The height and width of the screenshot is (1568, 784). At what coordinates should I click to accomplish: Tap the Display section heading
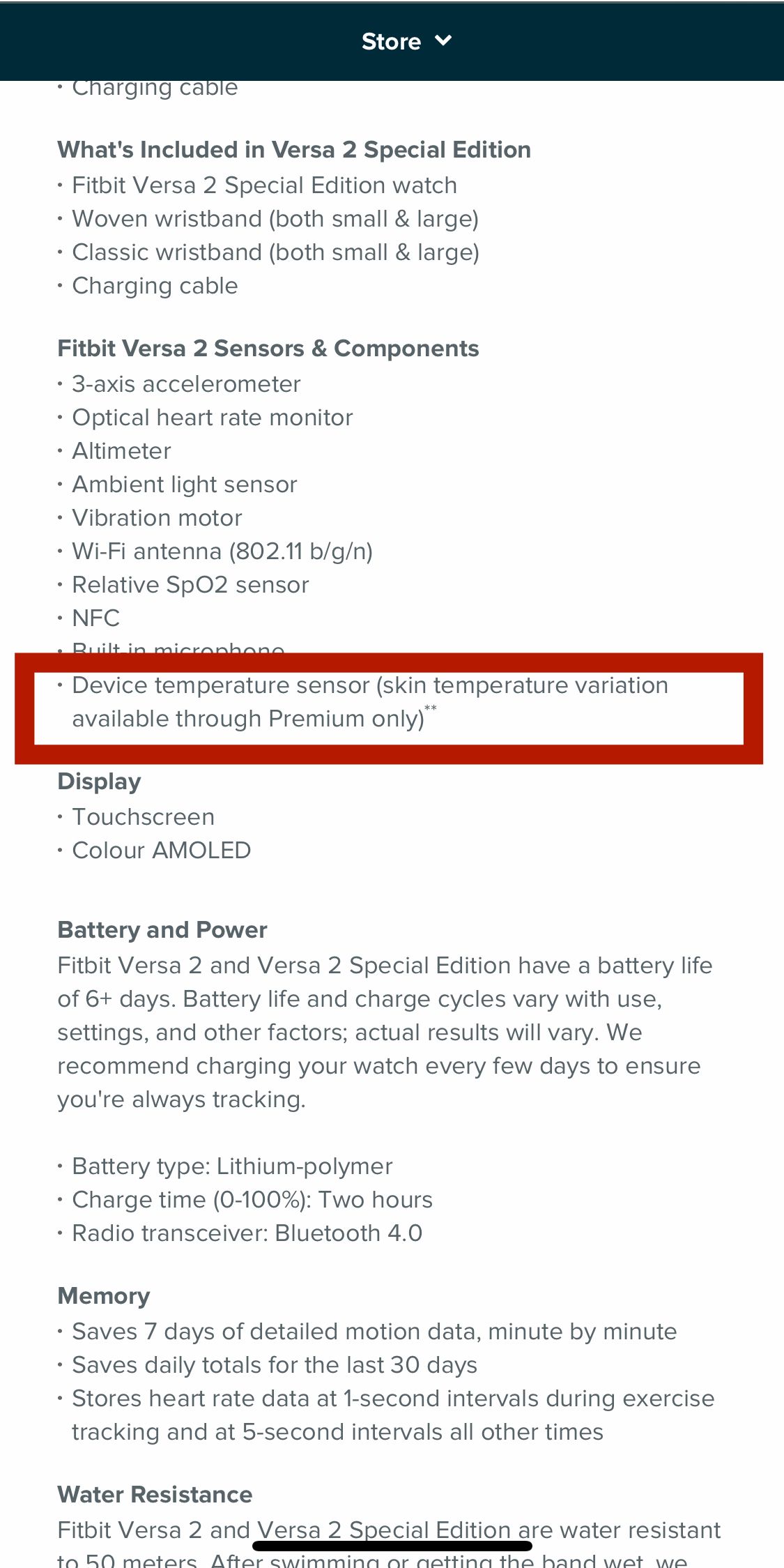click(99, 782)
